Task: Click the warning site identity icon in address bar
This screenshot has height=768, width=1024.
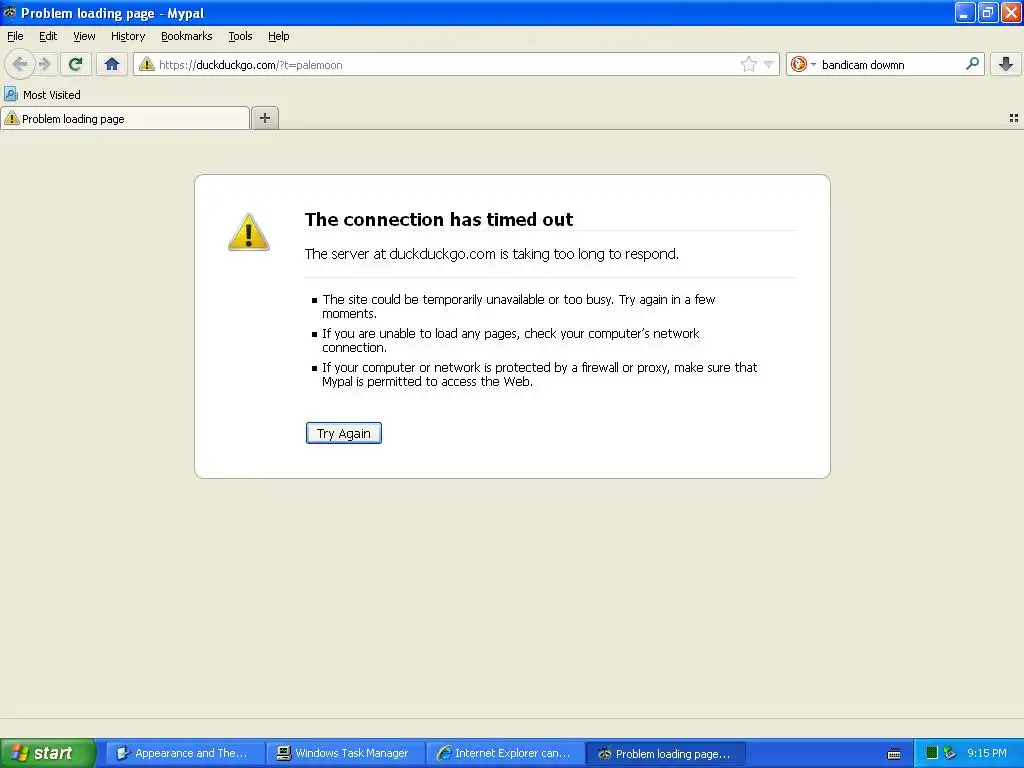Action: click(146, 64)
